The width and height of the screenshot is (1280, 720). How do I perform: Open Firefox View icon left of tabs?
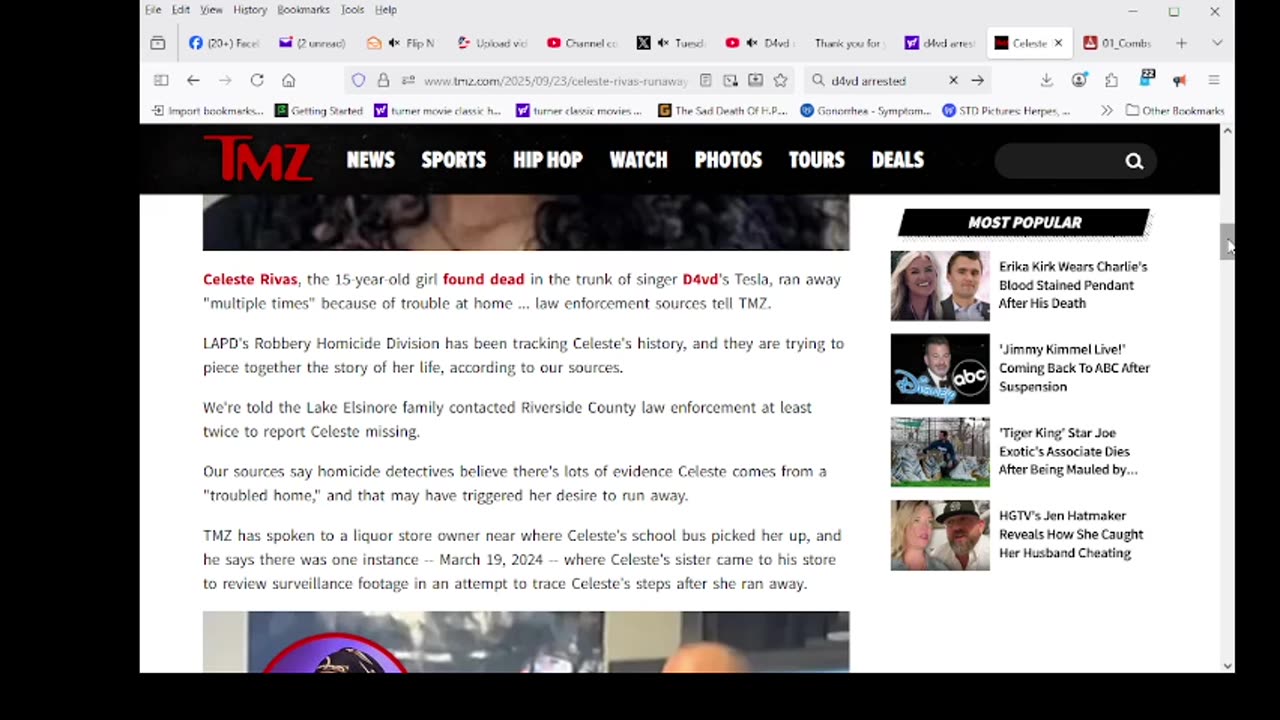tap(158, 43)
